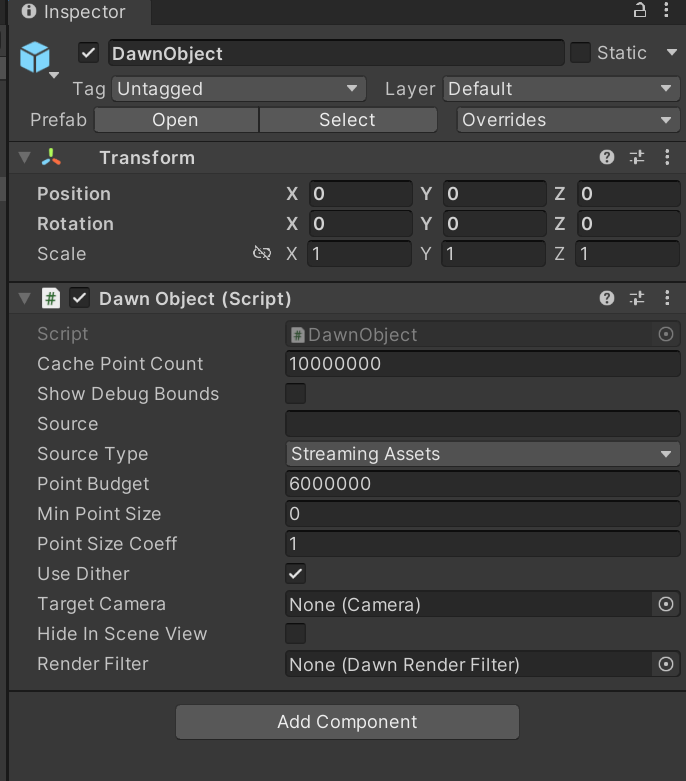
Task: Open the Tag dropdown showing Untagged
Action: 238,89
